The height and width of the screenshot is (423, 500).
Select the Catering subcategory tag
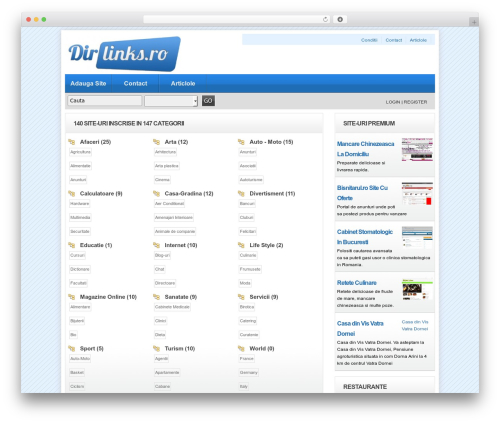pyautogui.click(x=248, y=321)
